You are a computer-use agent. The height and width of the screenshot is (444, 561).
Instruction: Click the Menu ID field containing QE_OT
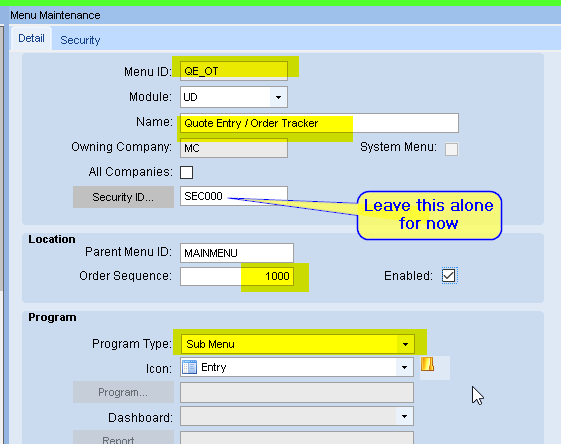[x=234, y=71]
